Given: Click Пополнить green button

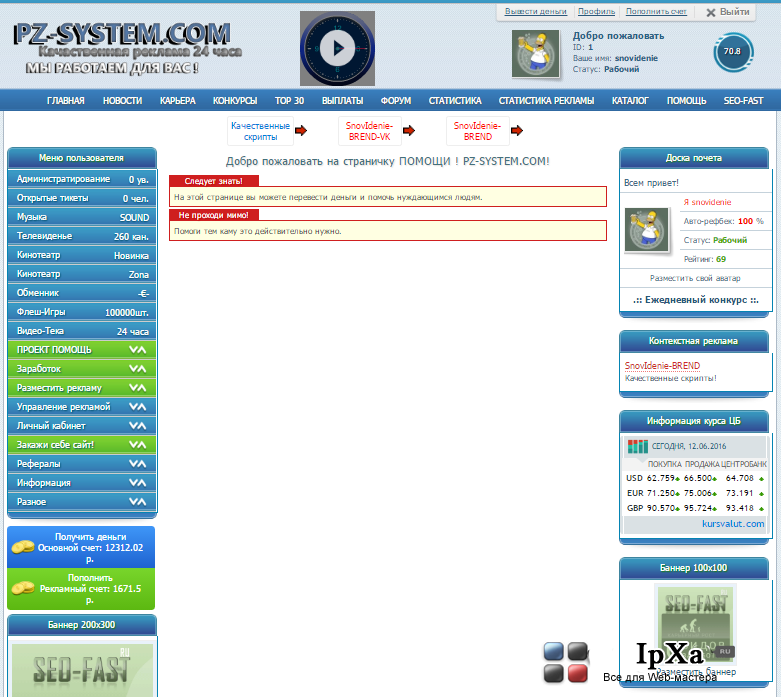Looking at the screenshot, I should (x=81, y=588).
